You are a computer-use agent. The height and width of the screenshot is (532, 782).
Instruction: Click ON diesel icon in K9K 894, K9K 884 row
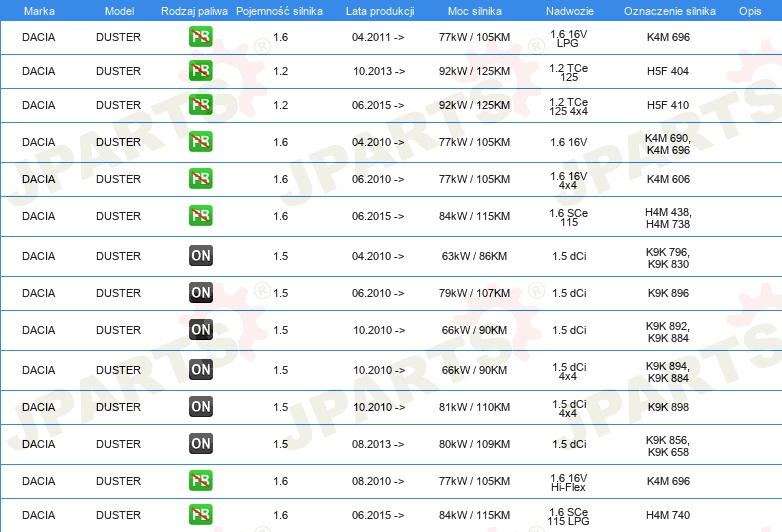pos(200,369)
